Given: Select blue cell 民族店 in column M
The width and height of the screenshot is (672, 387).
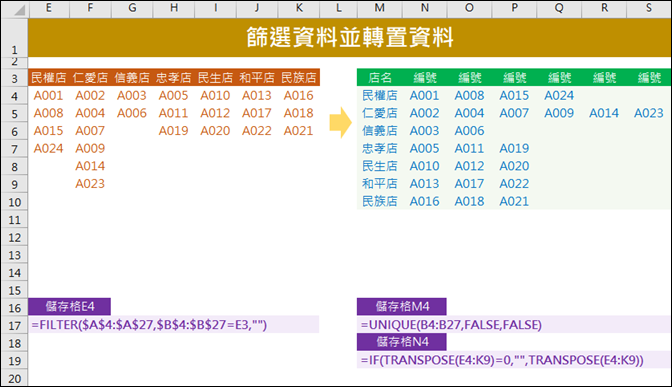Looking at the screenshot, I should point(380,201).
